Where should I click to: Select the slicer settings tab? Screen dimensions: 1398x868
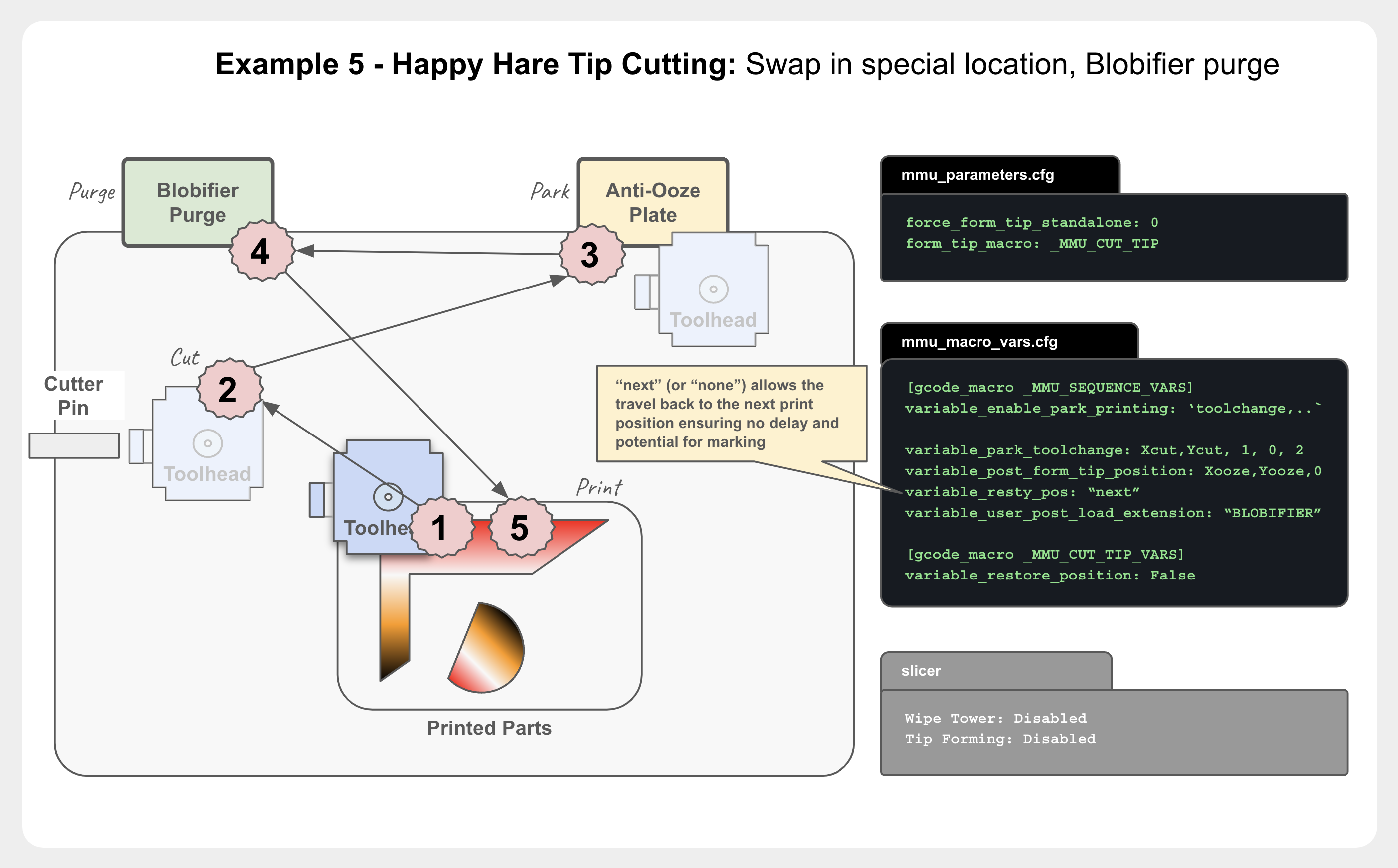point(996,671)
